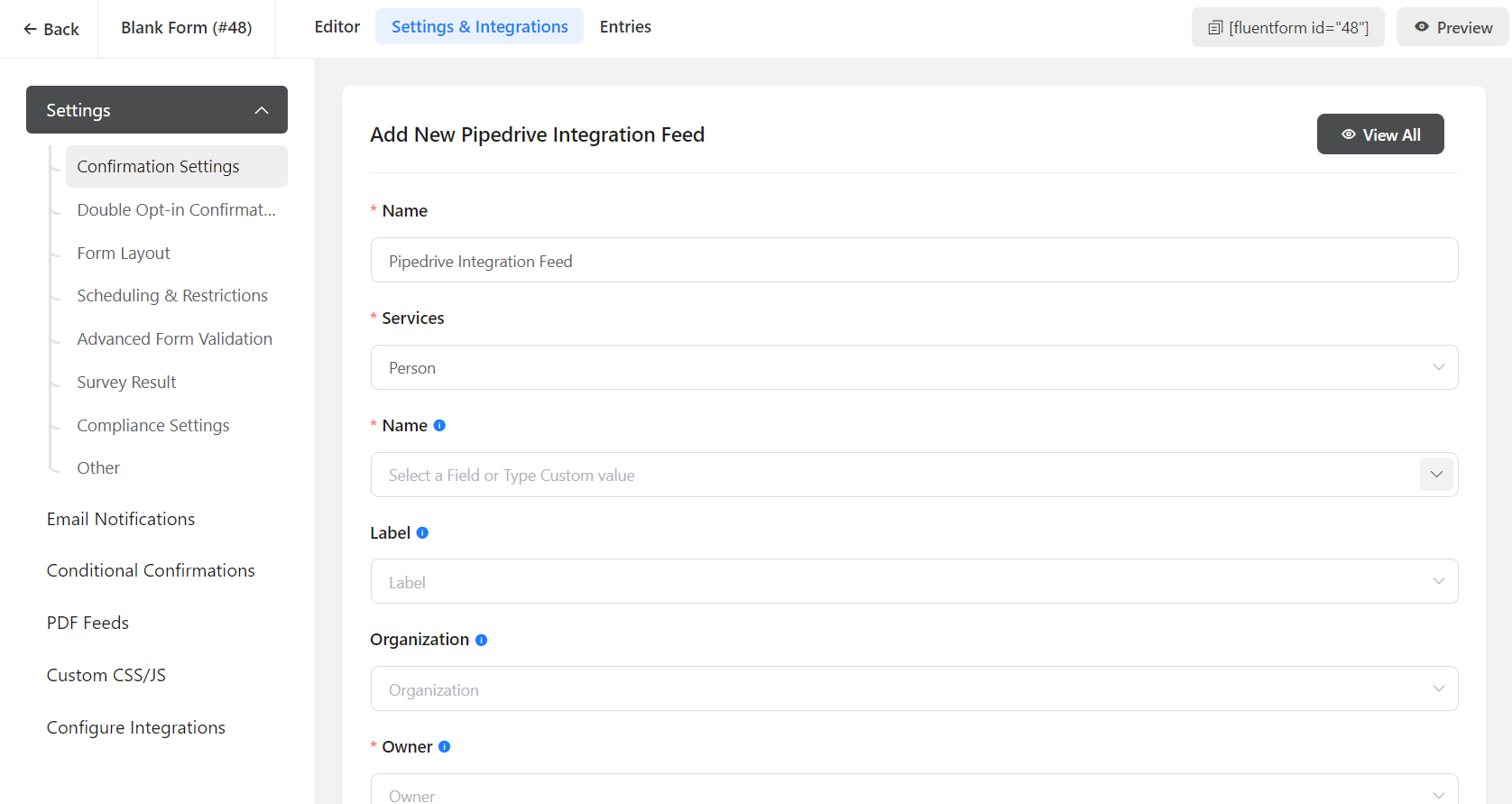Open Configure Integrations page
1512x804 pixels.
tap(136, 727)
